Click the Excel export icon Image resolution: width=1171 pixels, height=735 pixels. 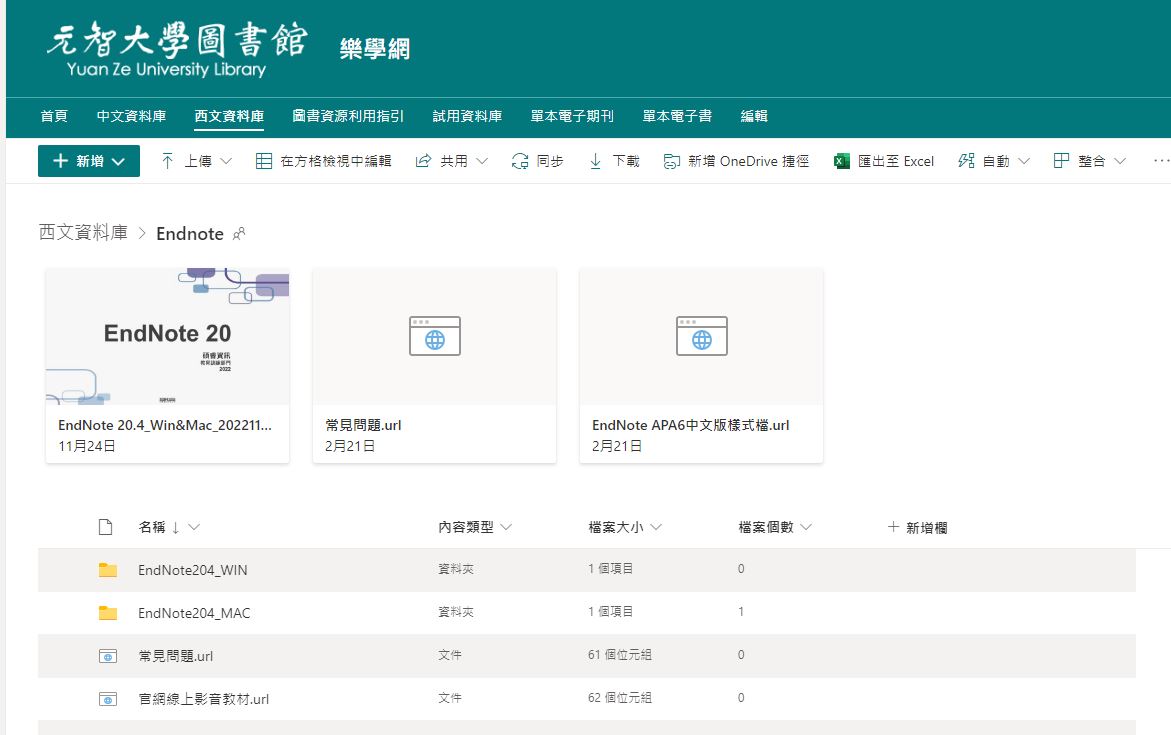pos(842,161)
